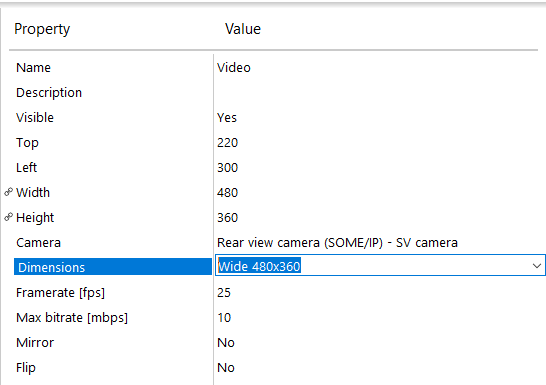Edit the Top value 220
Screen dimensions: 546x385
pos(227,143)
